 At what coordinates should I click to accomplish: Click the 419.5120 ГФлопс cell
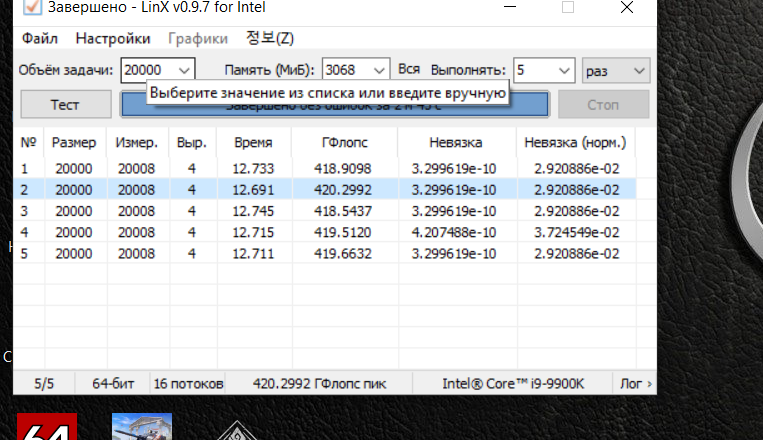[x=343, y=232]
